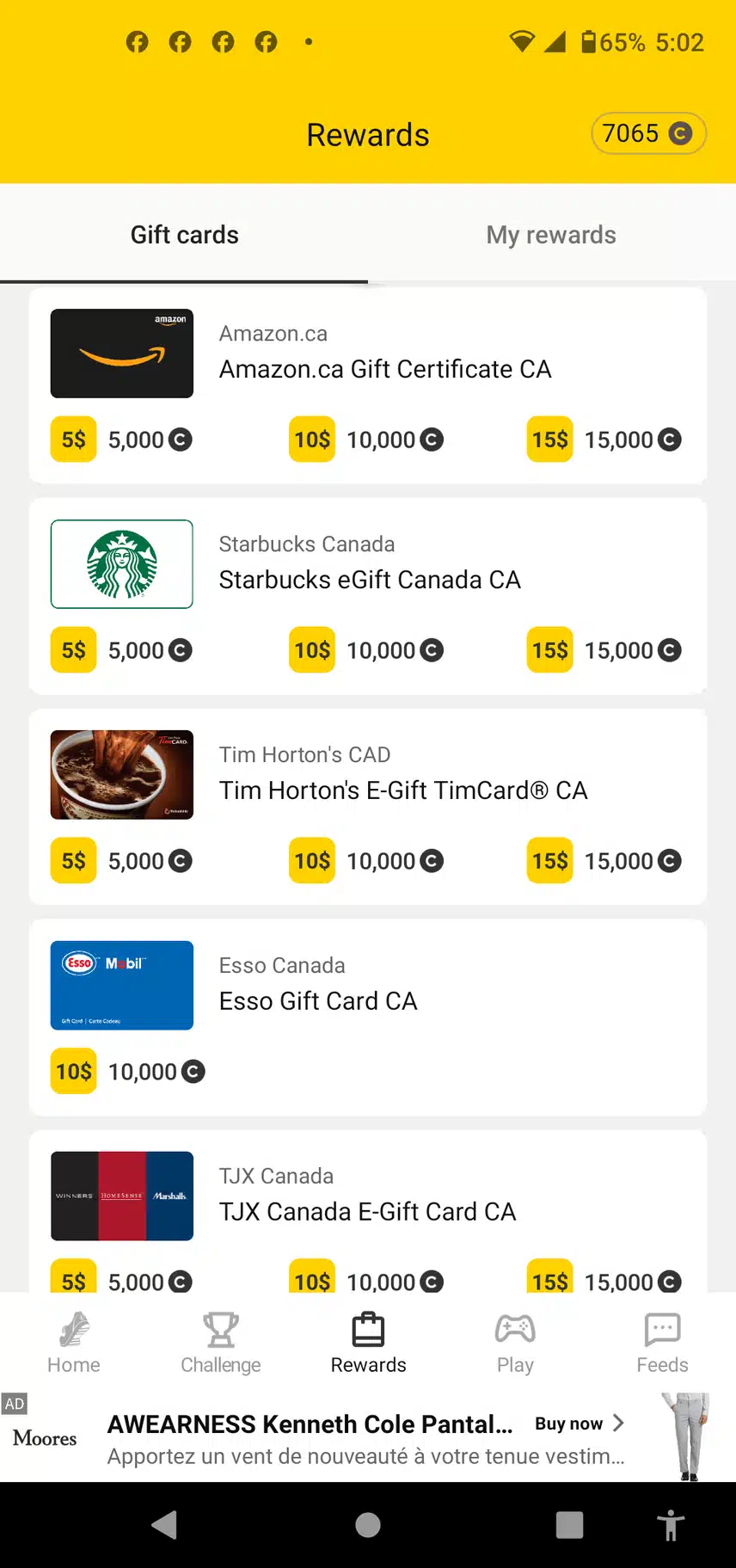
Task: Choose the 15$ Starbucks eGift option
Action: tap(550, 650)
